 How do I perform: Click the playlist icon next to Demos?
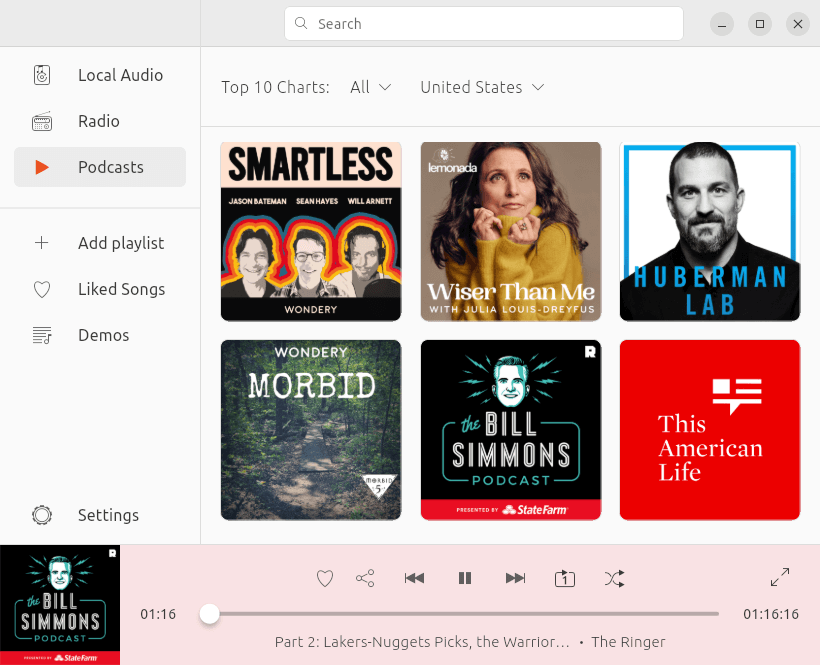click(x=42, y=335)
